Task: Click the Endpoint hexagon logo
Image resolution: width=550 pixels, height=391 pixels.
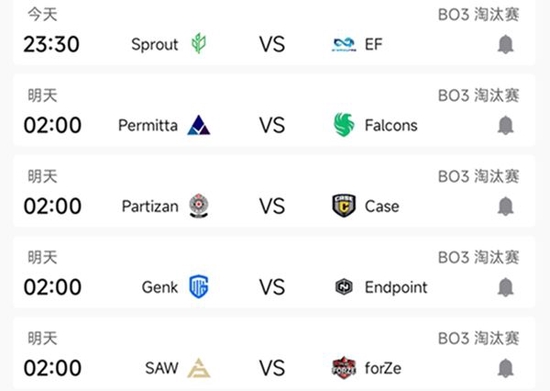Action: 344,287
